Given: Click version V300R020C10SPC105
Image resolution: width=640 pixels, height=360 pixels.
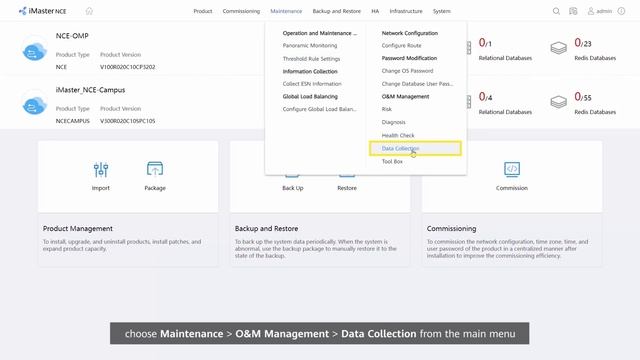Looking at the screenshot, I should click(x=127, y=121).
